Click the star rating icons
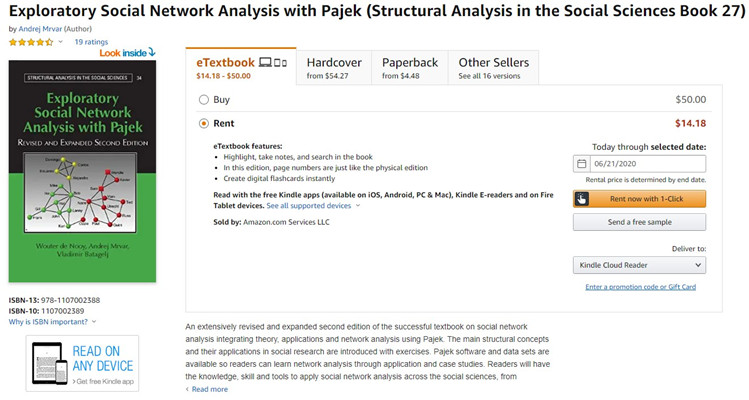This screenshot has width=749, height=400. [x=31, y=43]
